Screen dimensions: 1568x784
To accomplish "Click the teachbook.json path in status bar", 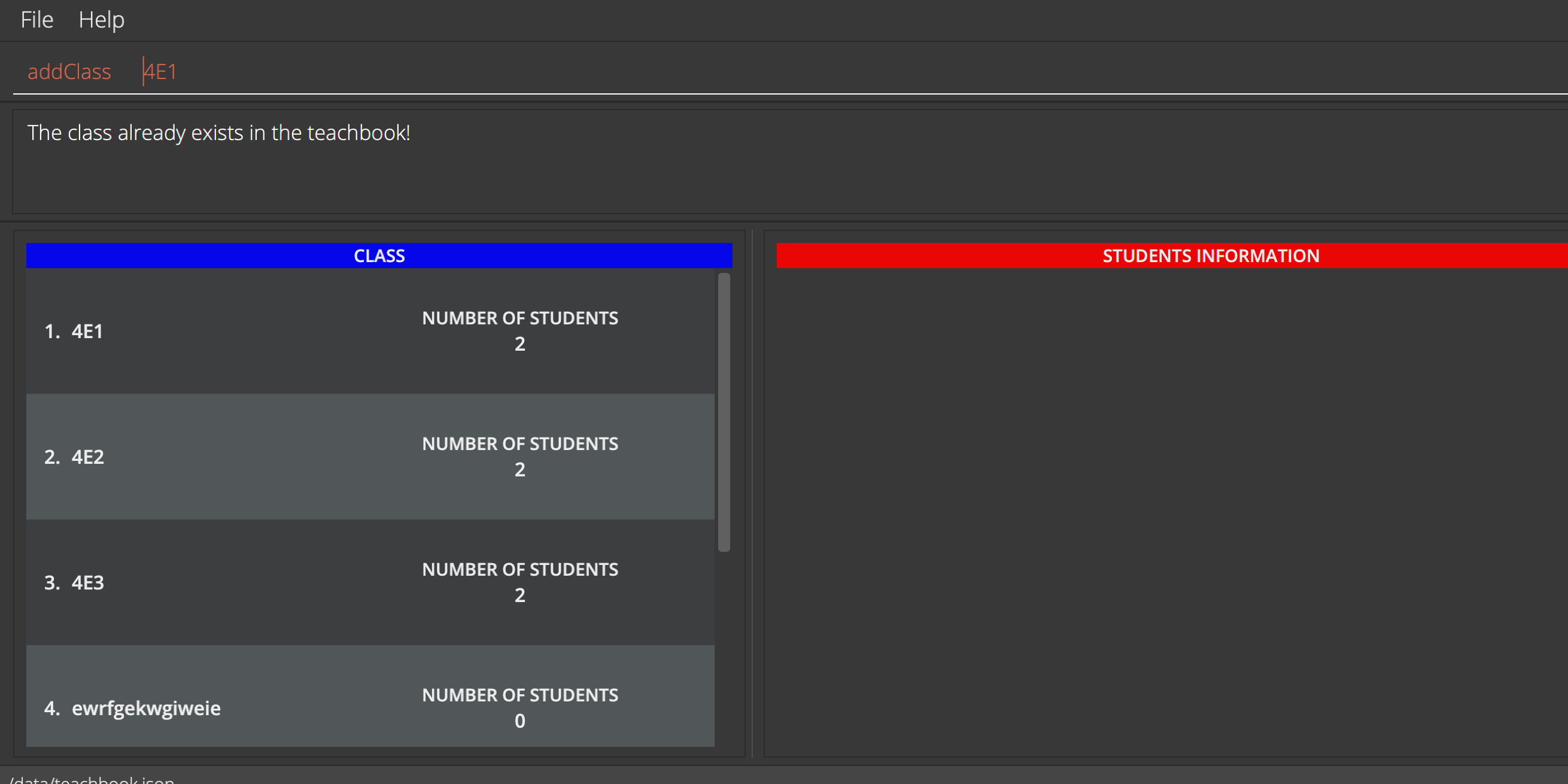I will (93, 779).
